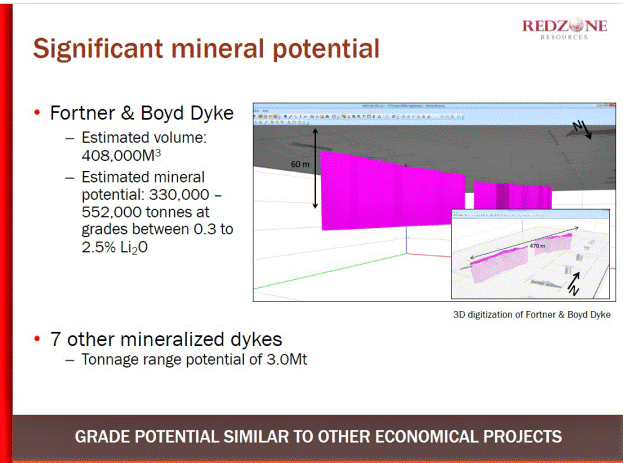Click "Tonnage range potential of 3.0Mt" sub-bullet
This screenshot has width=623, height=463.
194,360
